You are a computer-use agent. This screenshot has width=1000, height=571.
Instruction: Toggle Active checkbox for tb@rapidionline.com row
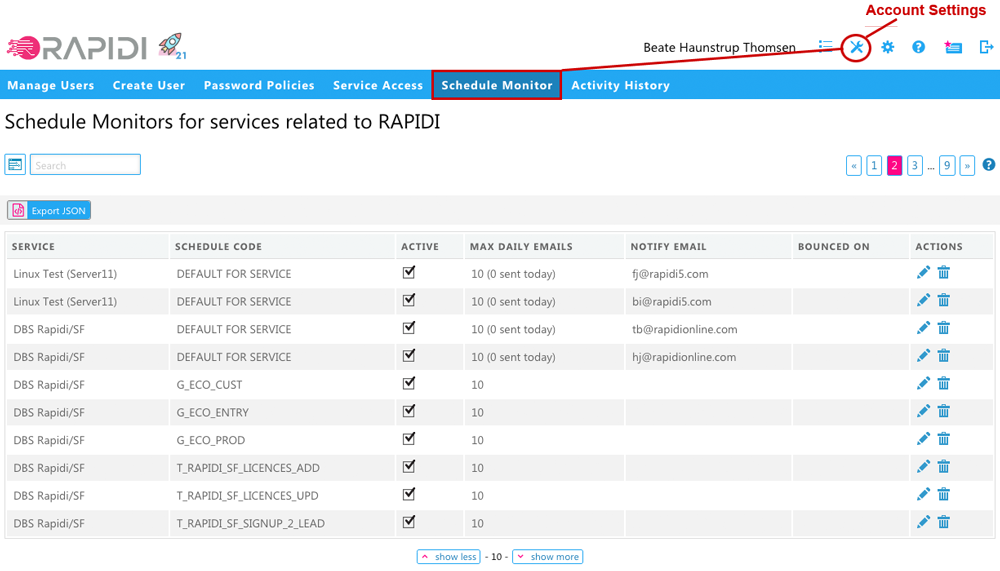click(409, 328)
